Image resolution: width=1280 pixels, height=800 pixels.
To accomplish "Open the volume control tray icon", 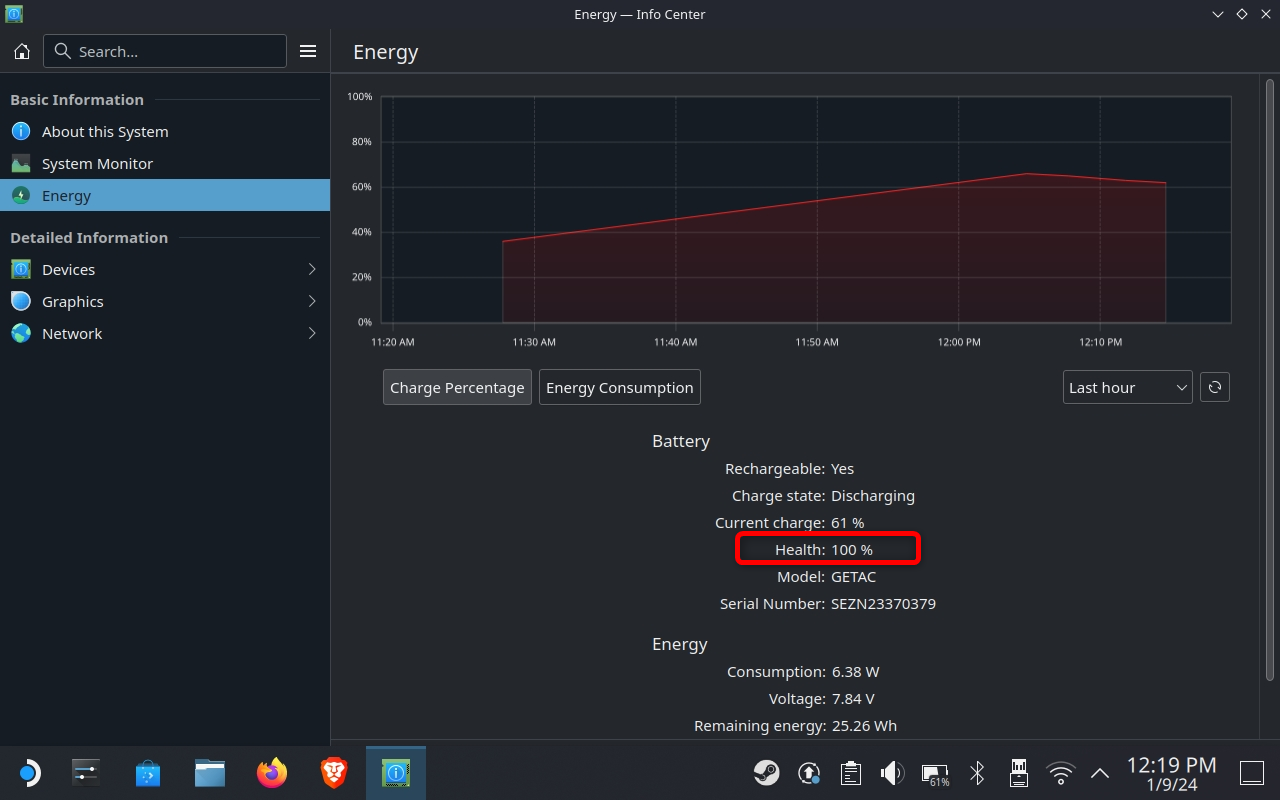I will [891, 772].
